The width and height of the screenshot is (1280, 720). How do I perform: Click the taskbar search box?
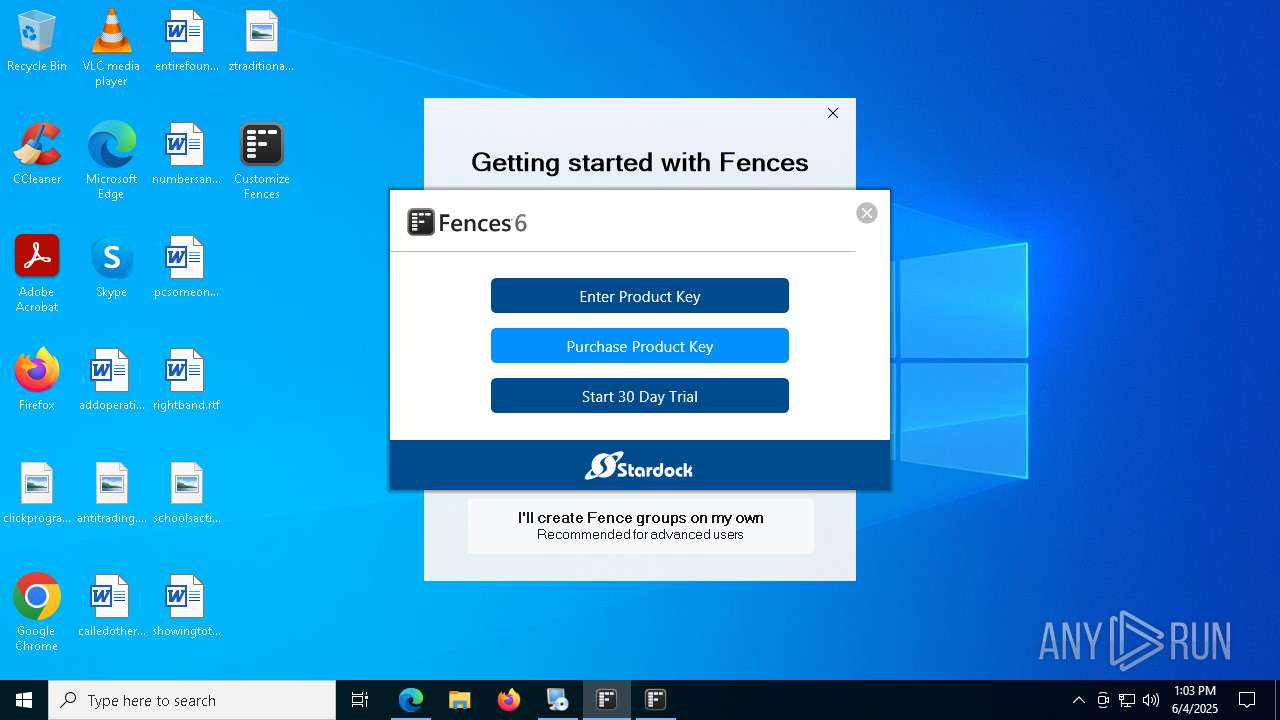pos(192,700)
